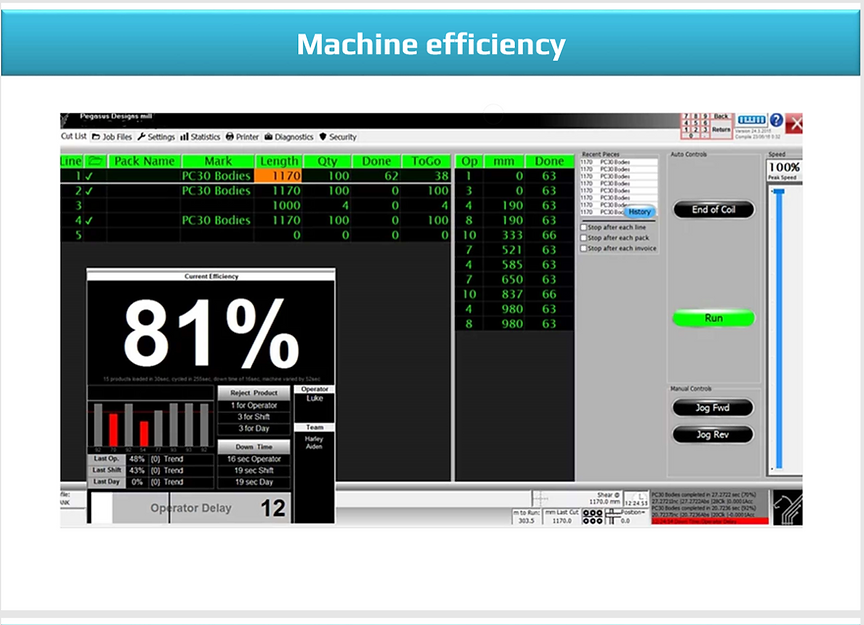
Task: Click the folder icon in table header
Action: click(x=96, y=161)
